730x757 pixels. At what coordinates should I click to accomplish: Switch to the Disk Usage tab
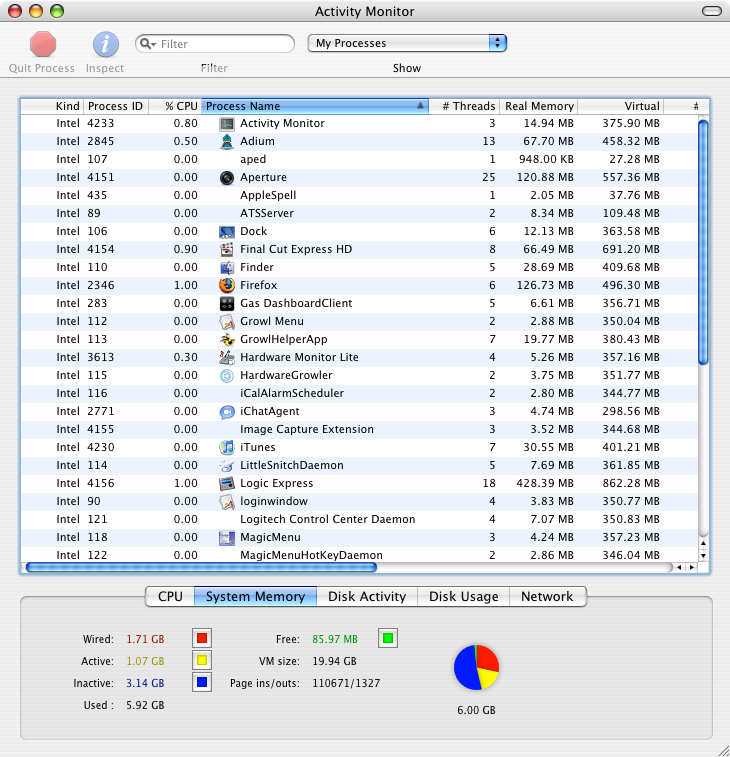tap(463, 596)
